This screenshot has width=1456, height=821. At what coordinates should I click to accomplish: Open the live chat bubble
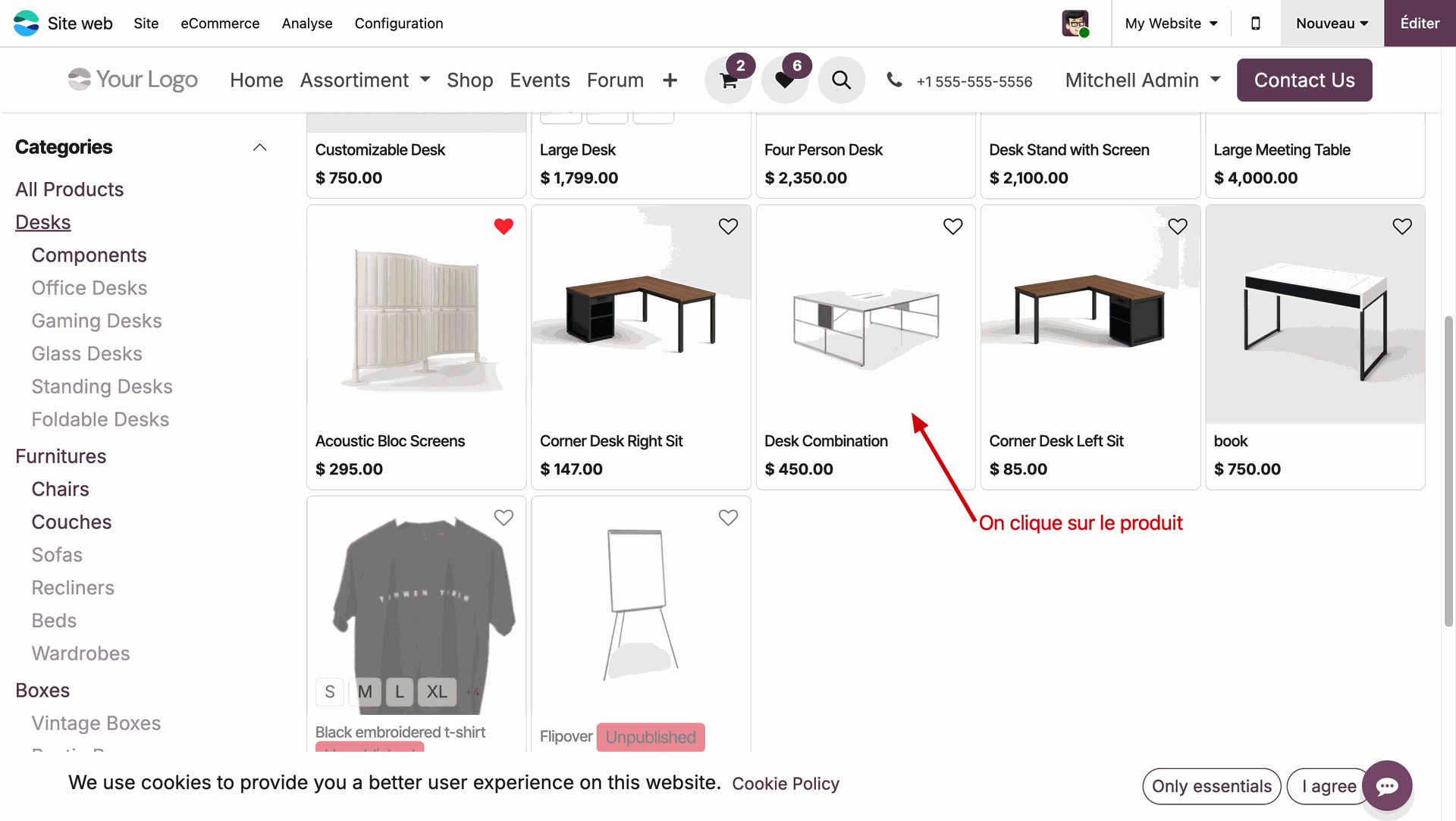click(x=1387, y=786)
